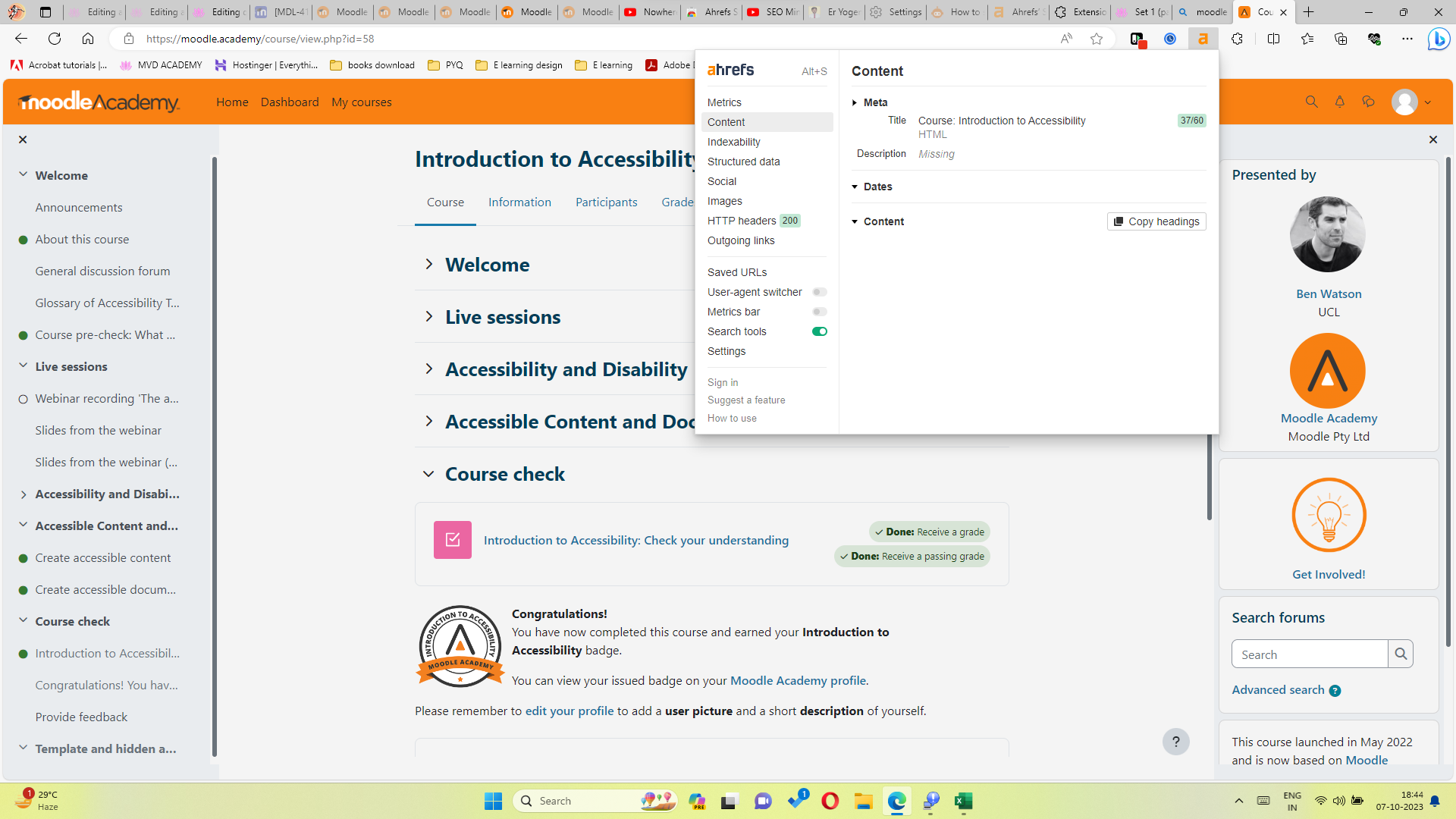Click the course index scrollbar
This screenshot has width=1456, height=819.
(215, 455)
